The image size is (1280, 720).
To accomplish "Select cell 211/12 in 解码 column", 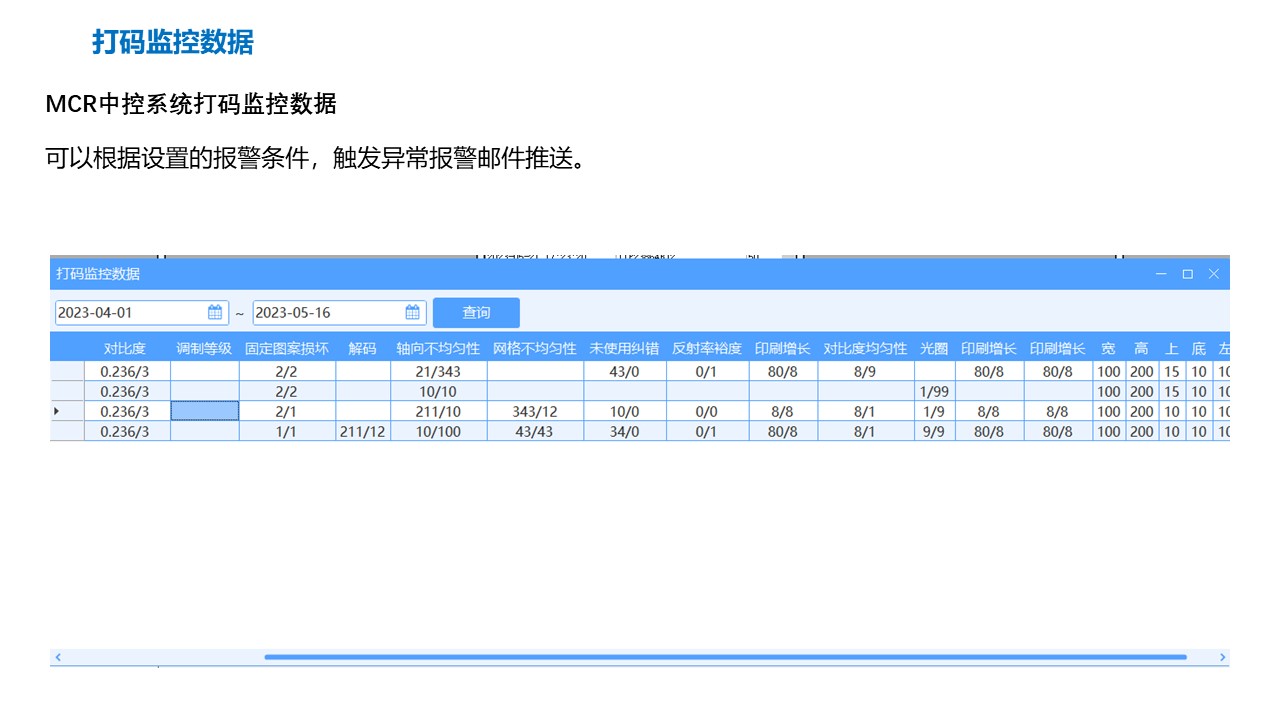I will click(362, 431).
